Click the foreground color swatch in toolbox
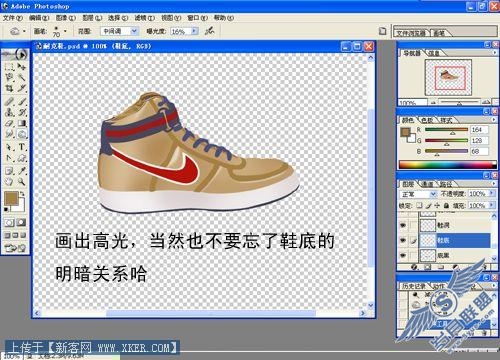500x360 pixels. (11, 199)
